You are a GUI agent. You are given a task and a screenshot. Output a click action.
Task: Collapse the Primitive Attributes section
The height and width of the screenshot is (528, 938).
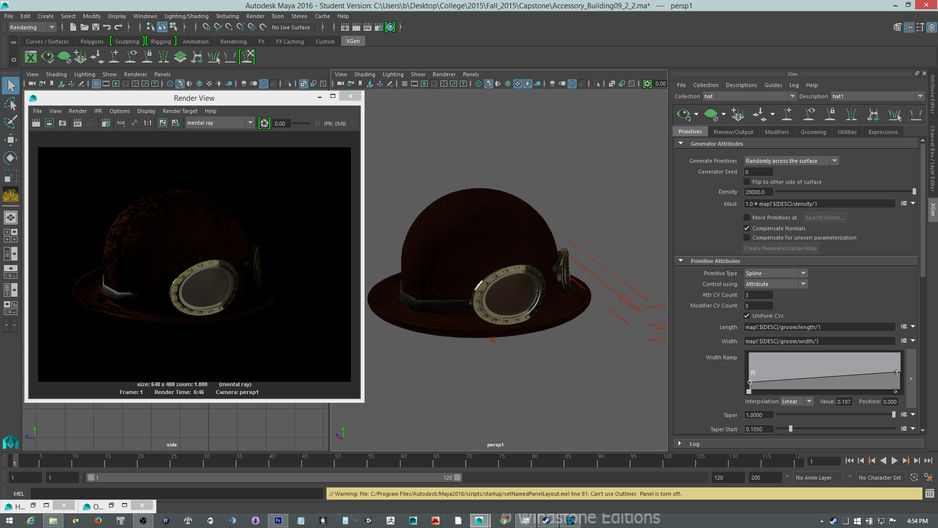click(680, 261)
